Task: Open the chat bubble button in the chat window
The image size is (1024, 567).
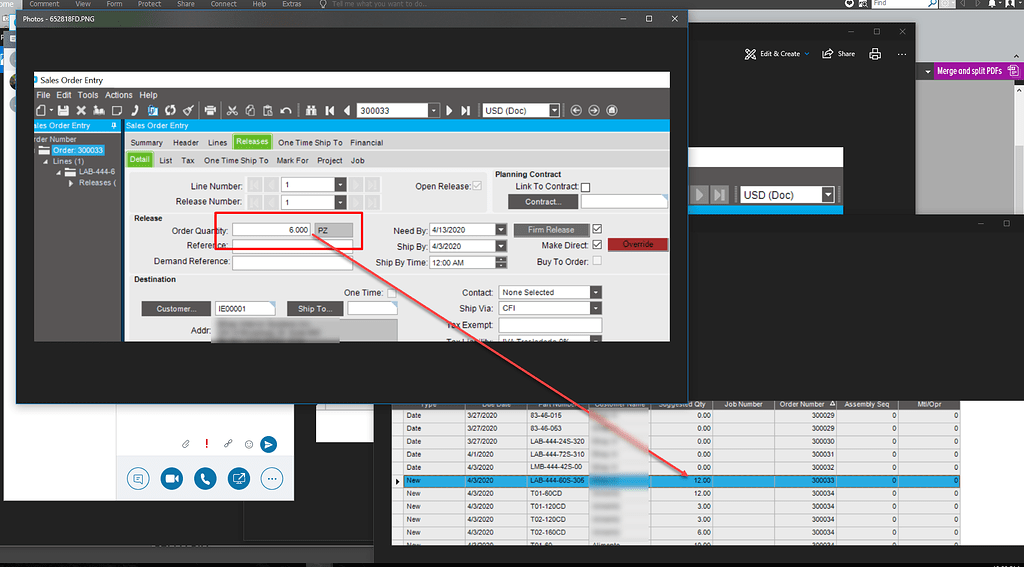Action: (138, 479)
